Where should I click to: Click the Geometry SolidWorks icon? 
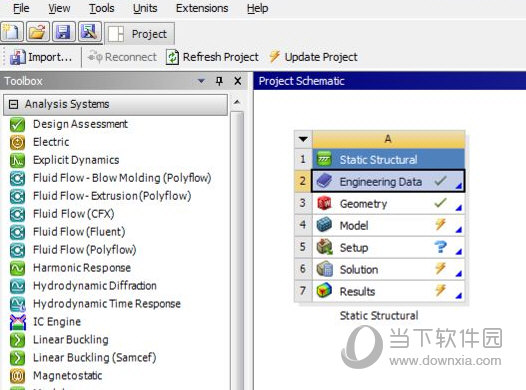[324, 203]
